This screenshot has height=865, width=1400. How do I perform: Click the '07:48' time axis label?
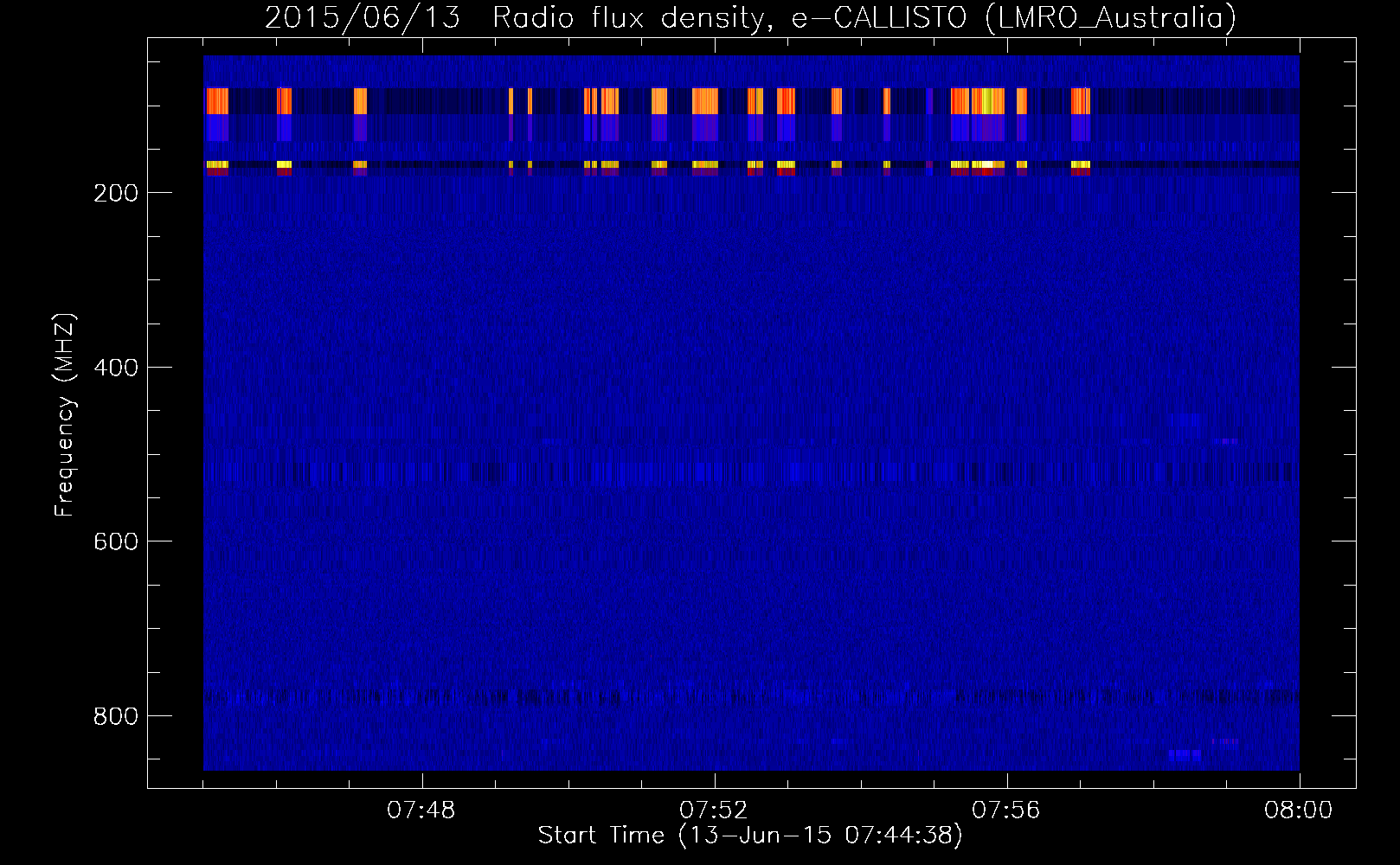[421, 811]
